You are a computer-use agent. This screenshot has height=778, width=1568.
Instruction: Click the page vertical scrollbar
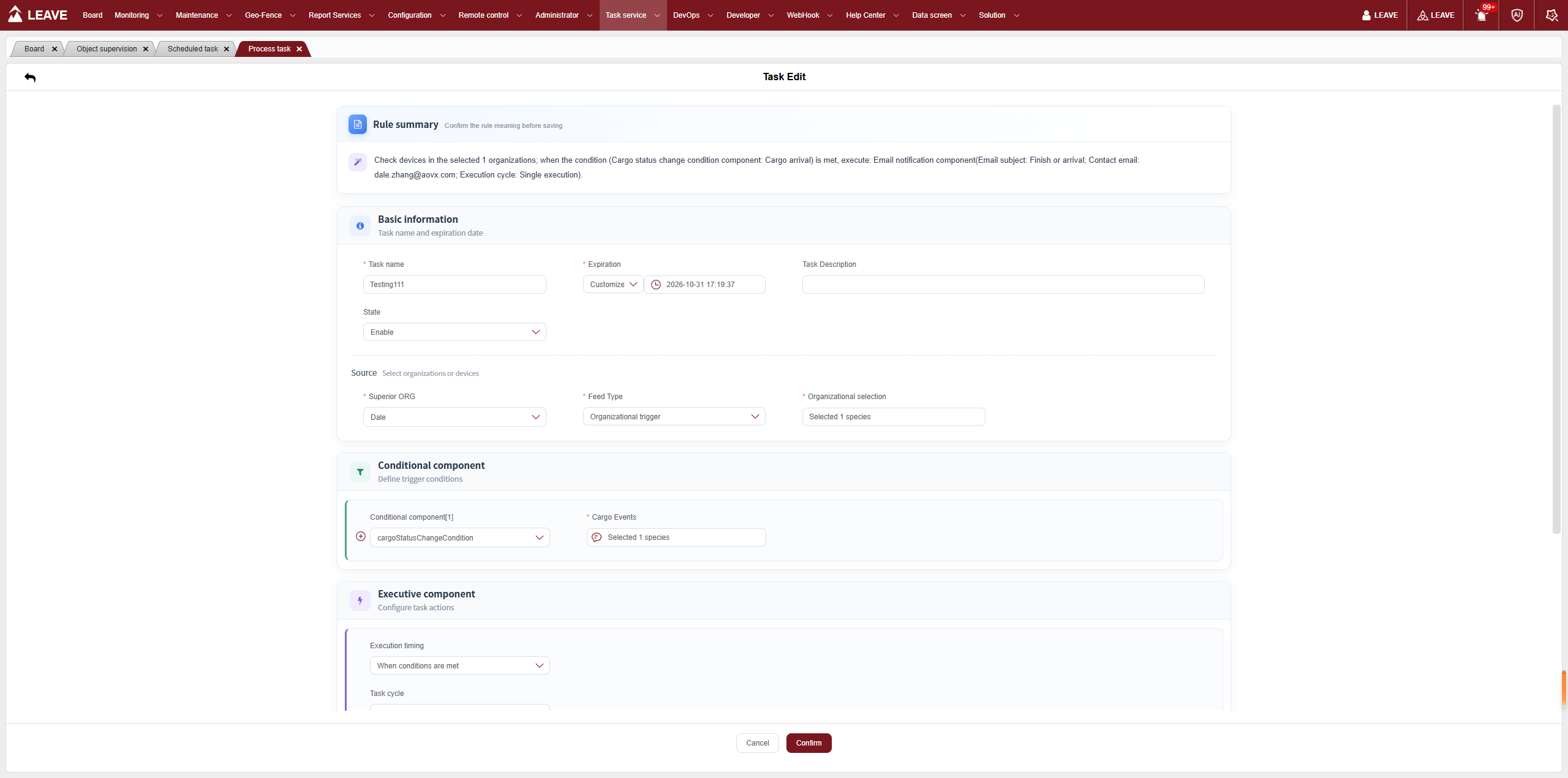pos(1556,318)
